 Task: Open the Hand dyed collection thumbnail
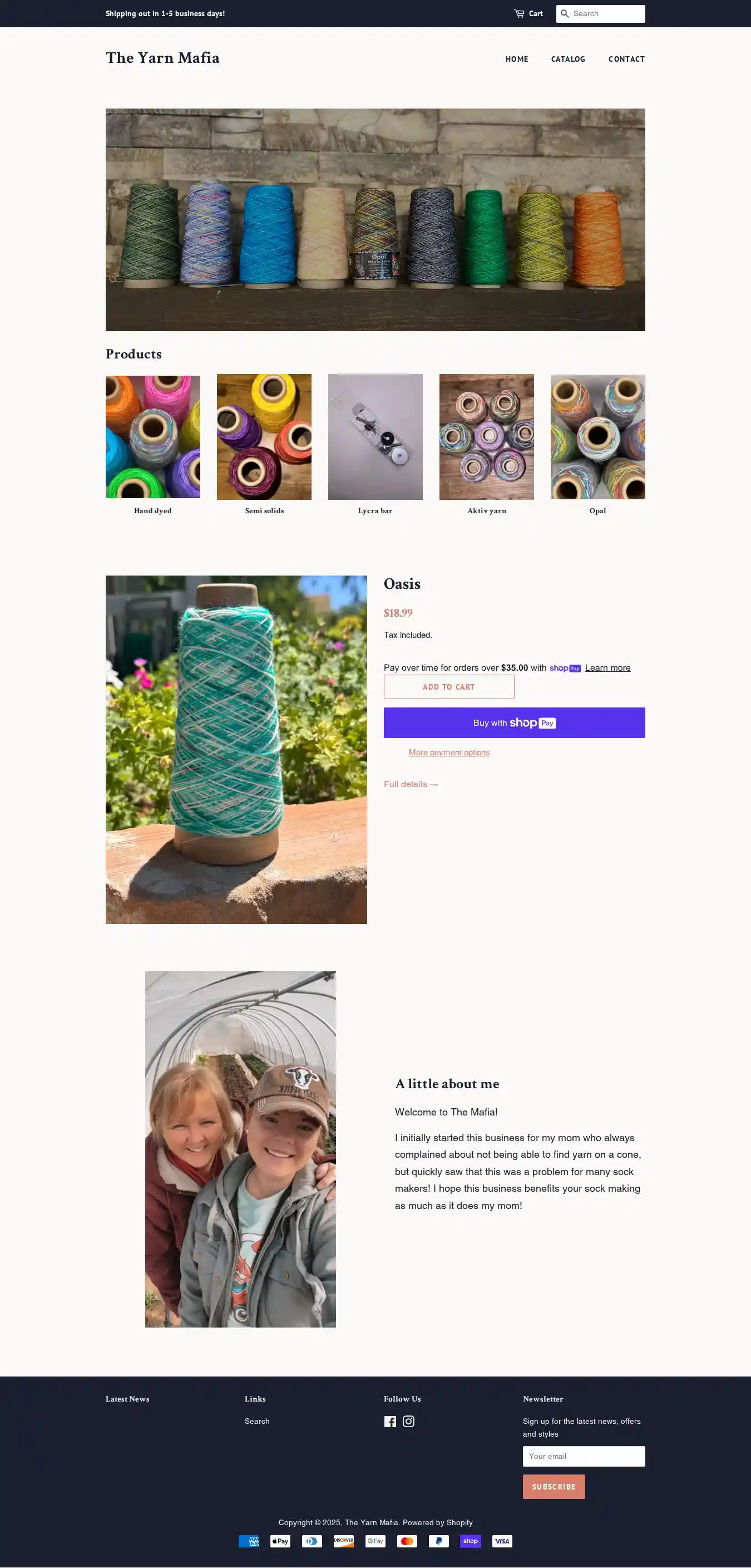point(152,436)
